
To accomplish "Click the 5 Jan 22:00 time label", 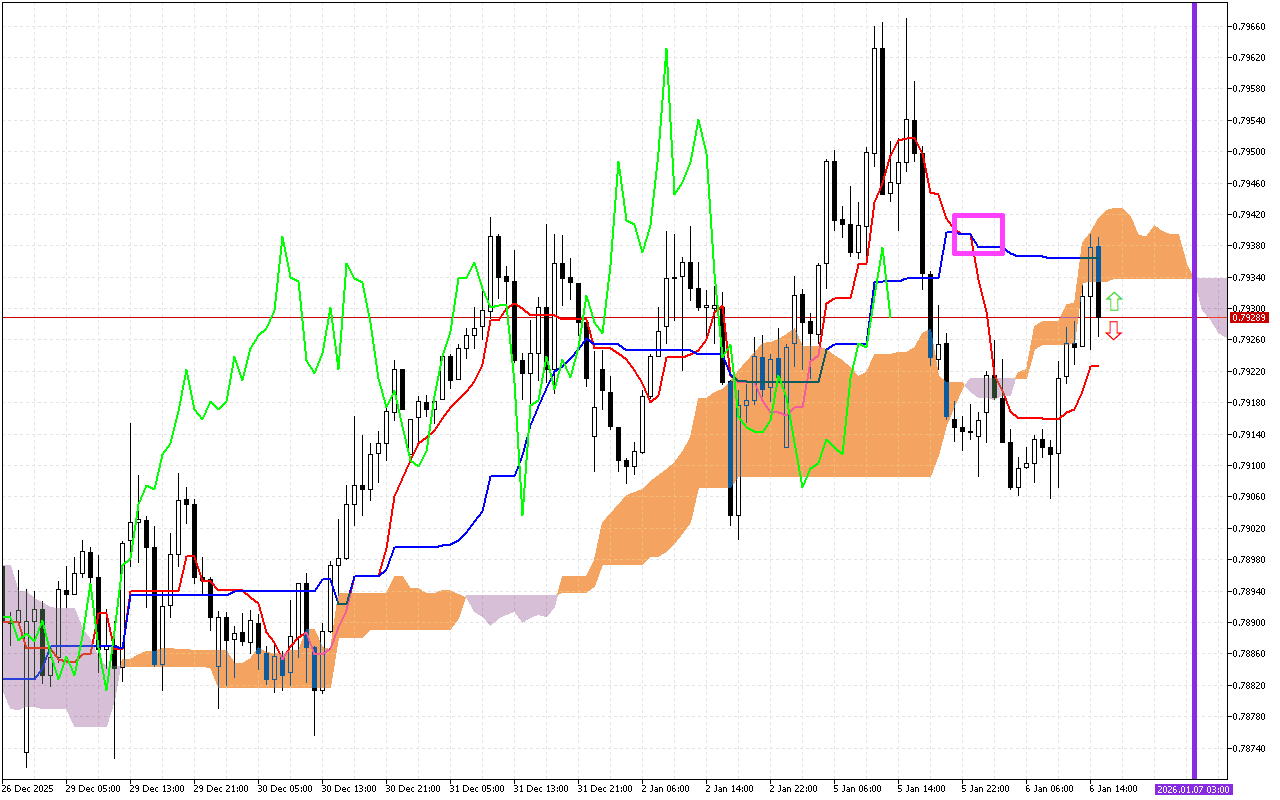I will 984,789.
